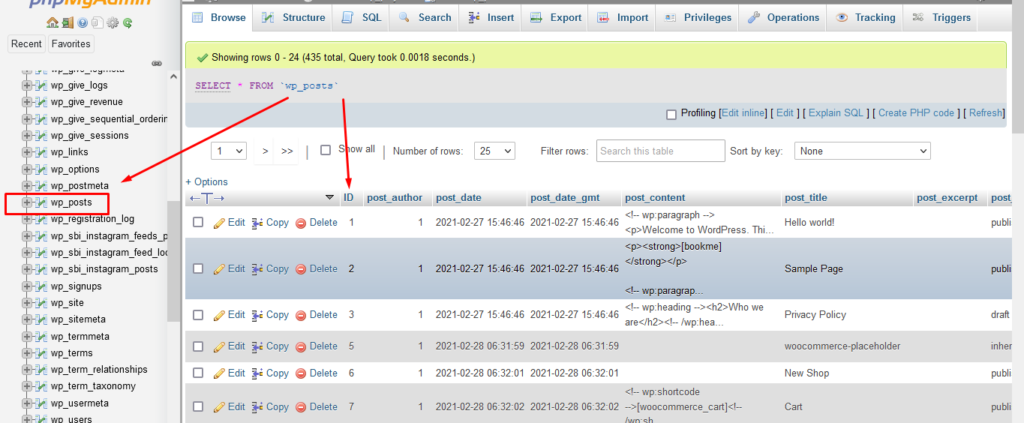The height and width of the screenshot is (423, 1024).
Task: Open the Tracking tab
Action: [x=867, y=18]
